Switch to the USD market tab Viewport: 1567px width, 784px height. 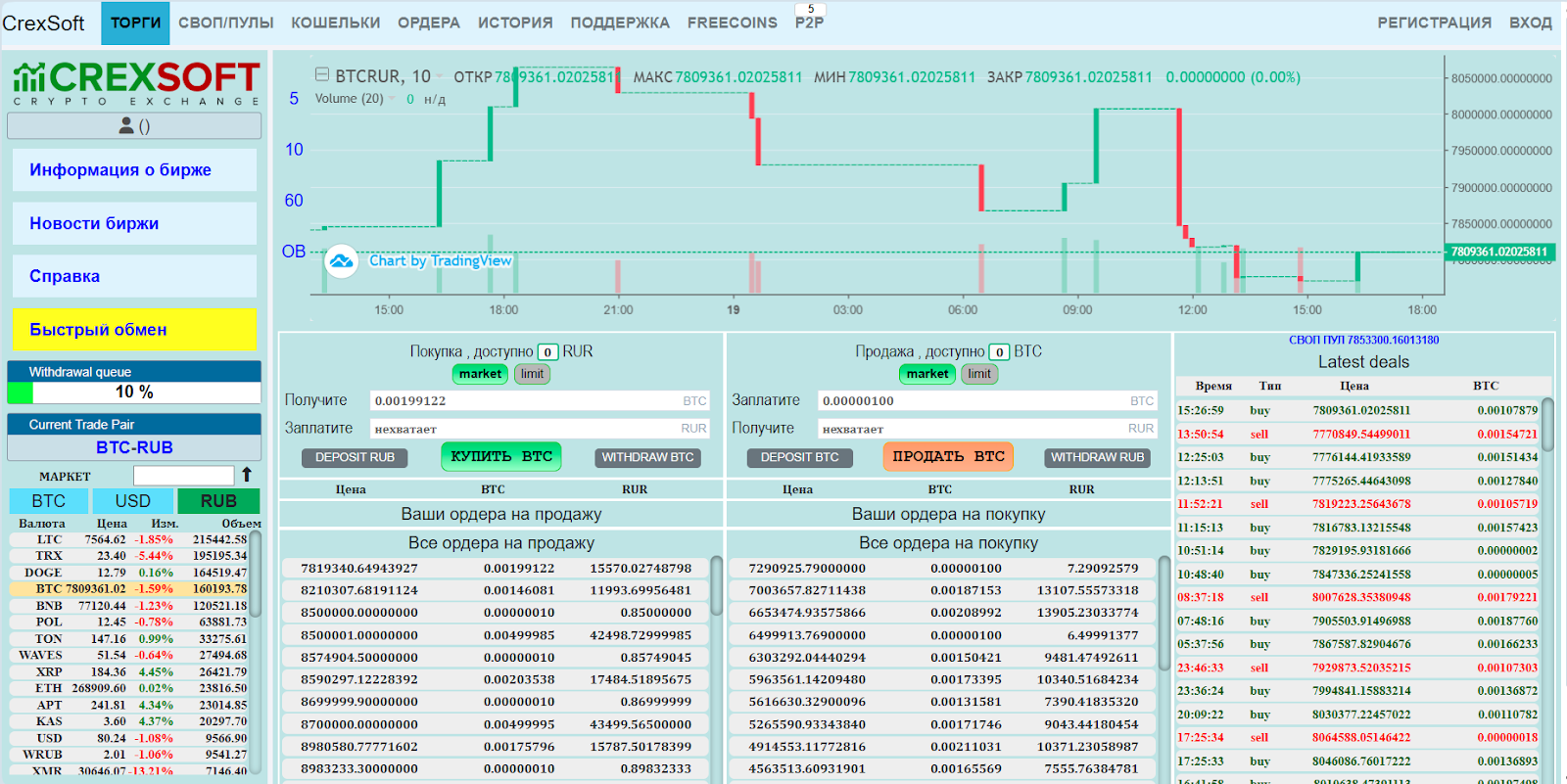(133, 501)
